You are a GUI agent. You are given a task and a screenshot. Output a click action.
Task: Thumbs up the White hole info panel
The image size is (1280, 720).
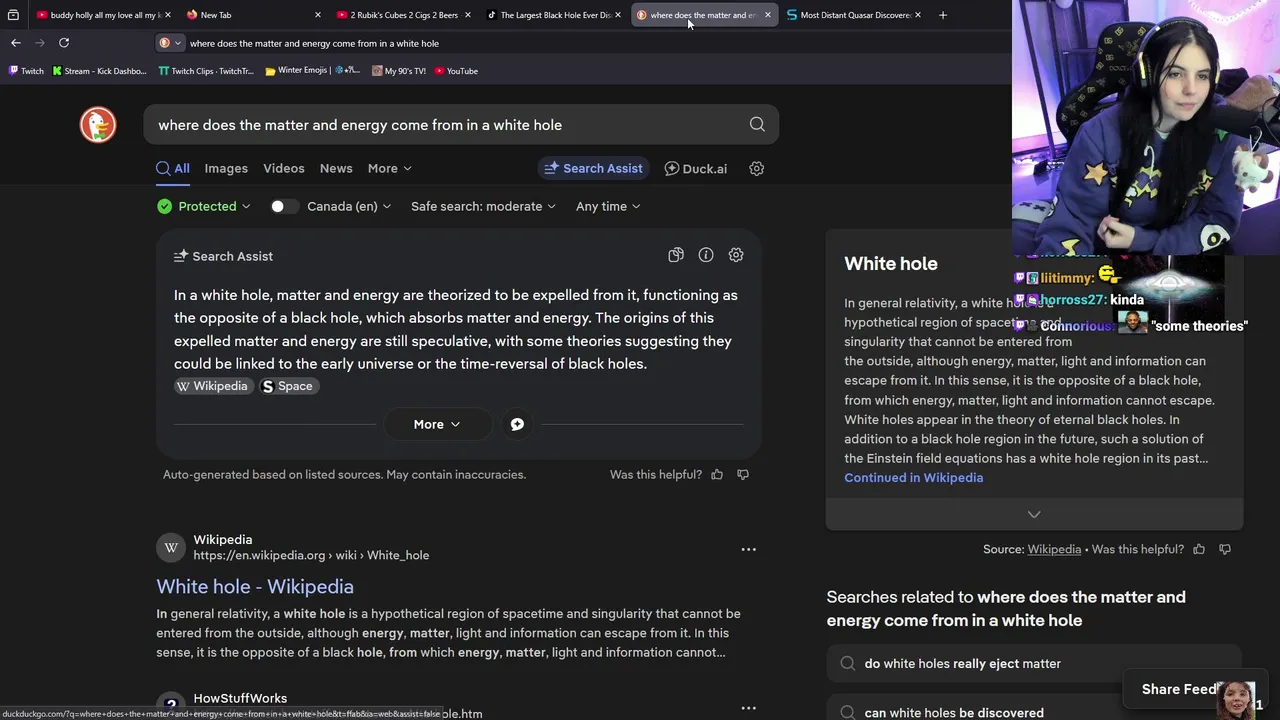coord(1199,549)
